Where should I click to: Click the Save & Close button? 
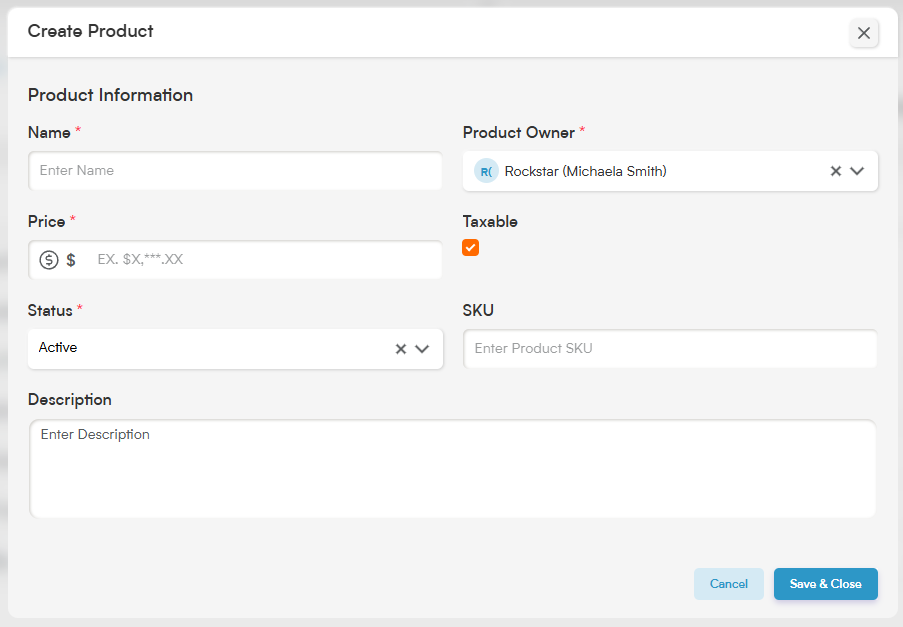coord(825,584)
